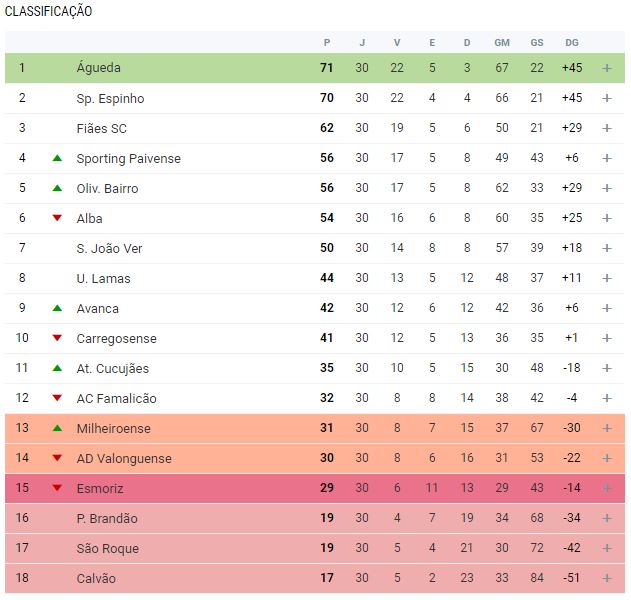631x600 pixels.
Task: Open Fiães SC team link
Action: tap(102, 128)
